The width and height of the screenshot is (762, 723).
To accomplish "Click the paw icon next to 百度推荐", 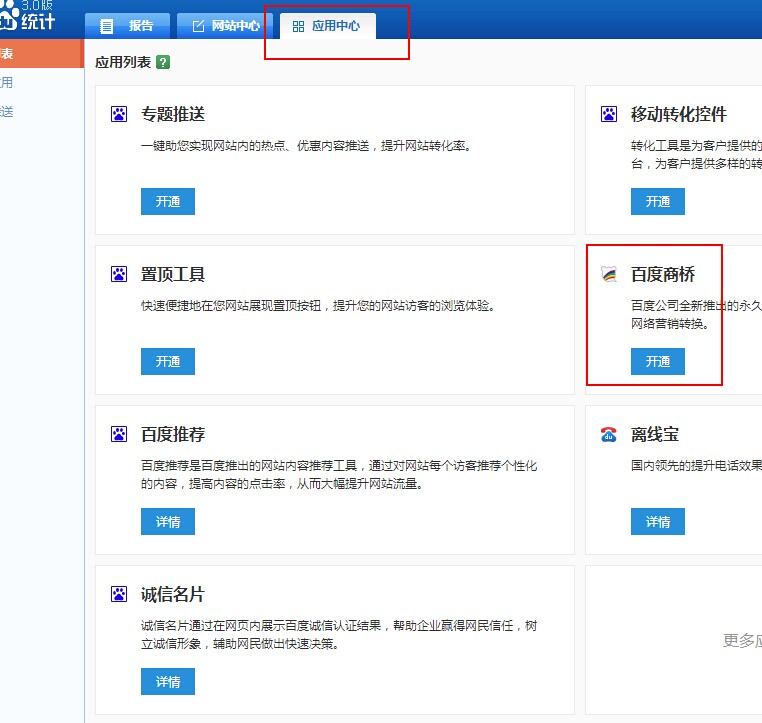I will click(x=119, y=435).
